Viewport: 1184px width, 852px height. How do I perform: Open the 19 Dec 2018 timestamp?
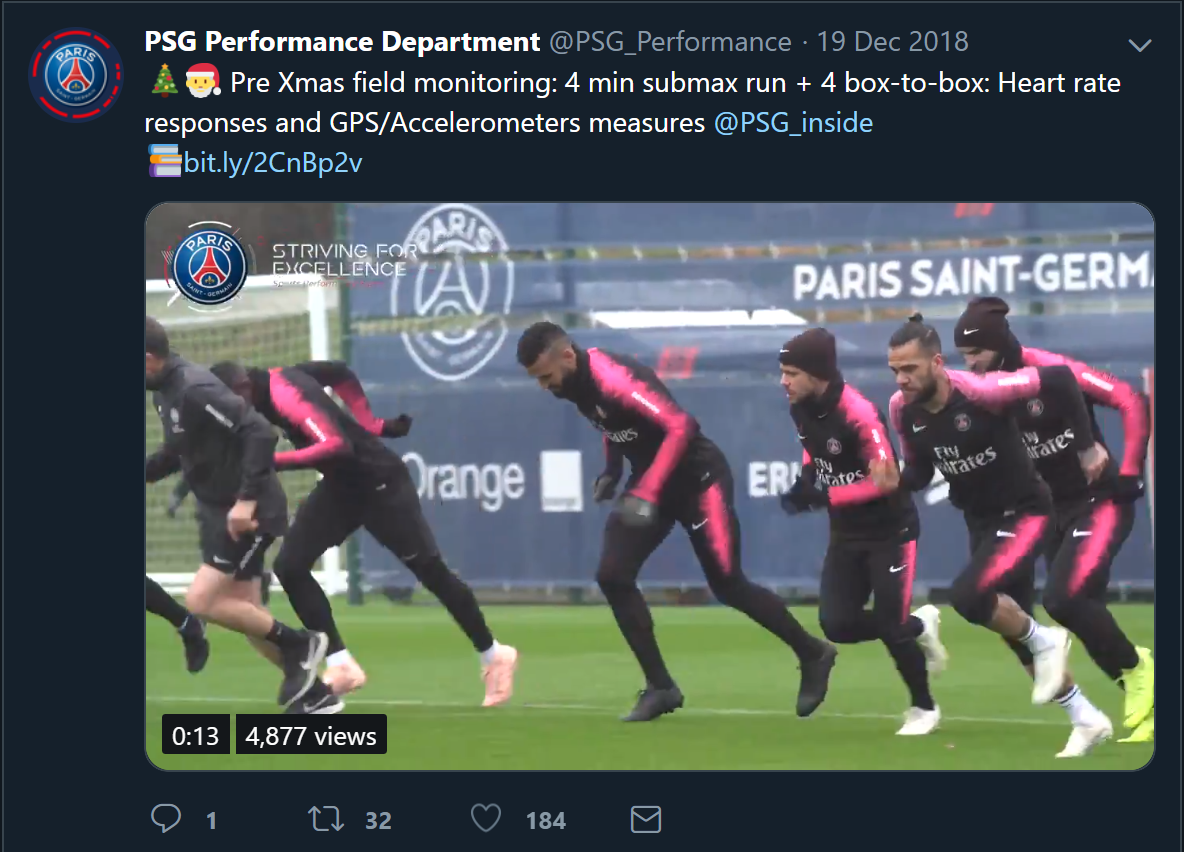pos(893,42)
